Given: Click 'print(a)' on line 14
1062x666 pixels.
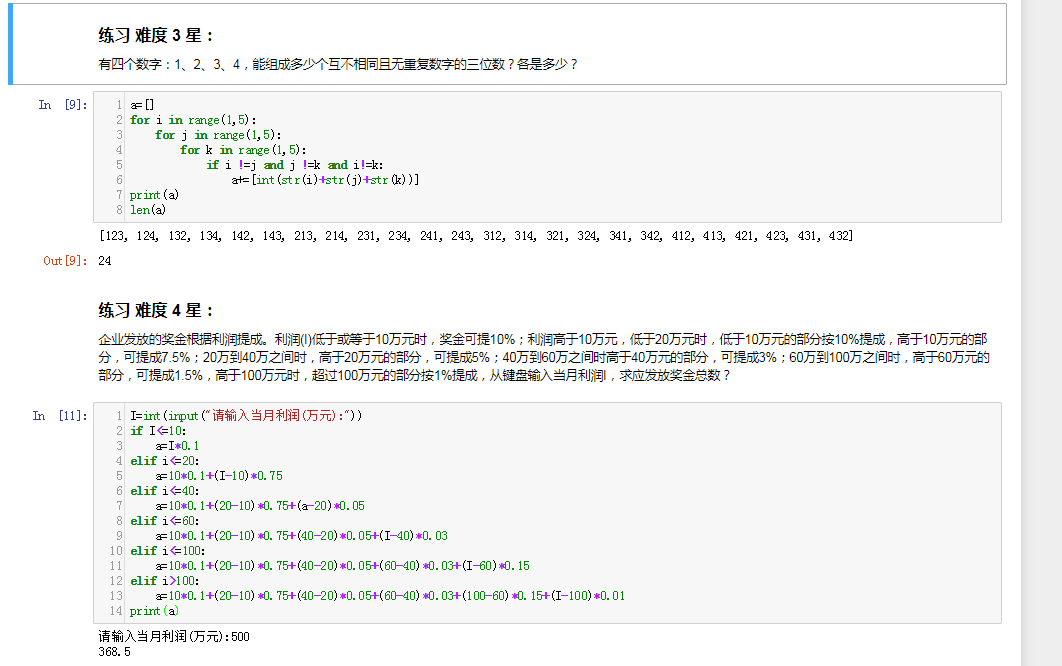Looking at the screenshot, I should click(x=154, y=610).
